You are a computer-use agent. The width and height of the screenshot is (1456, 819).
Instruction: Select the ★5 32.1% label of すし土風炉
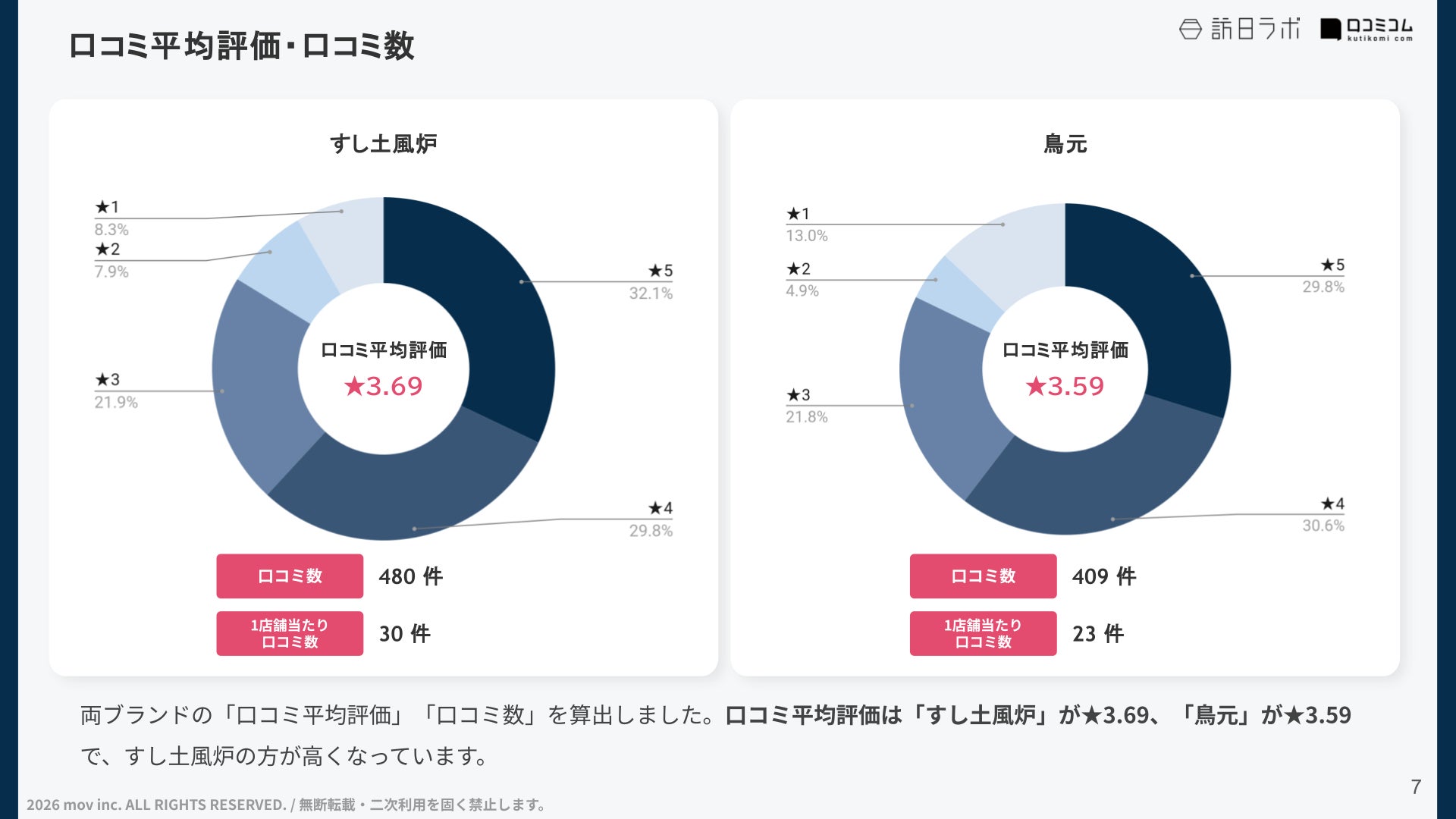click(651, 282)
